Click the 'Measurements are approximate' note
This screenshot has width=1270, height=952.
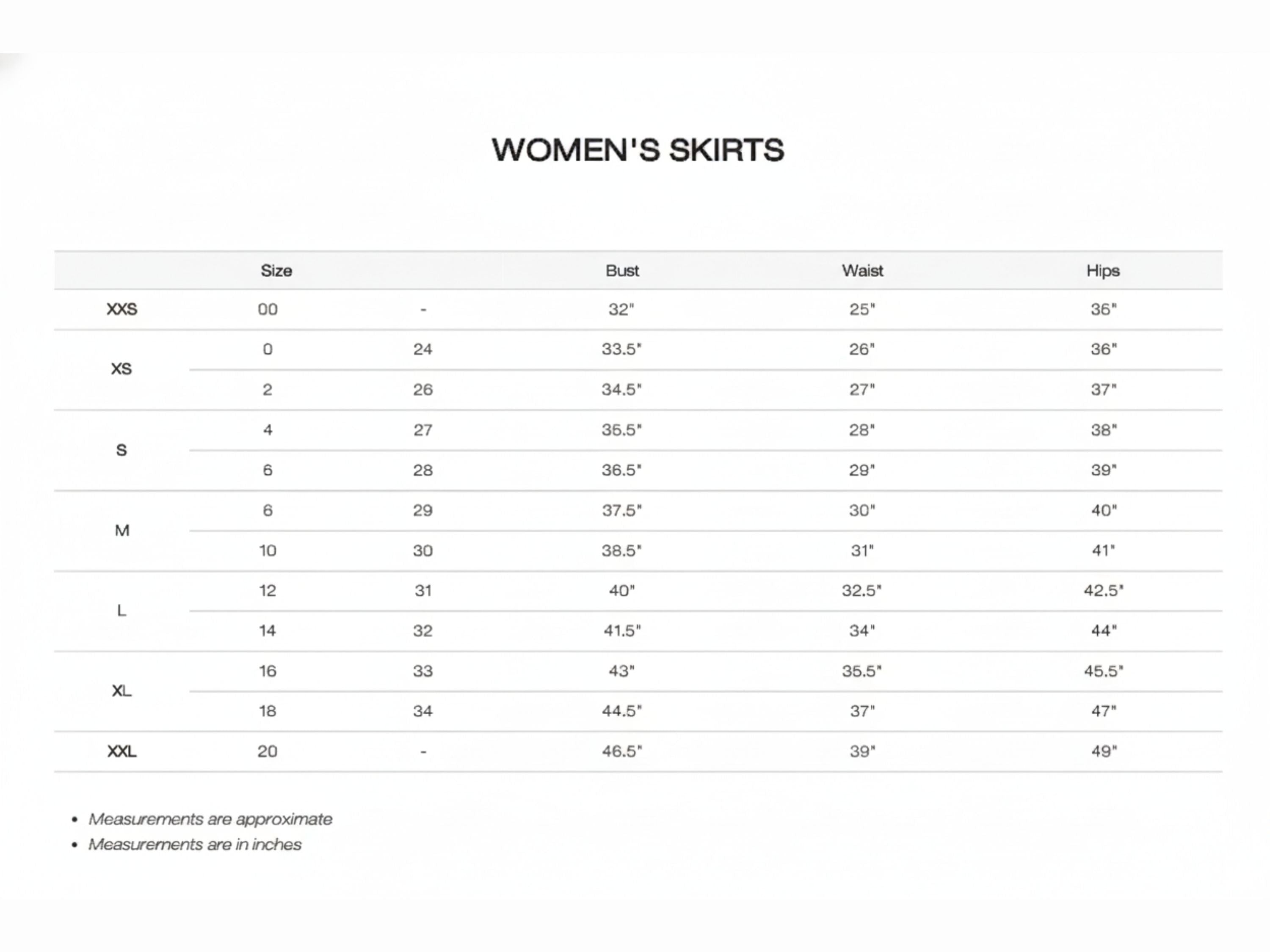point(210,819)
